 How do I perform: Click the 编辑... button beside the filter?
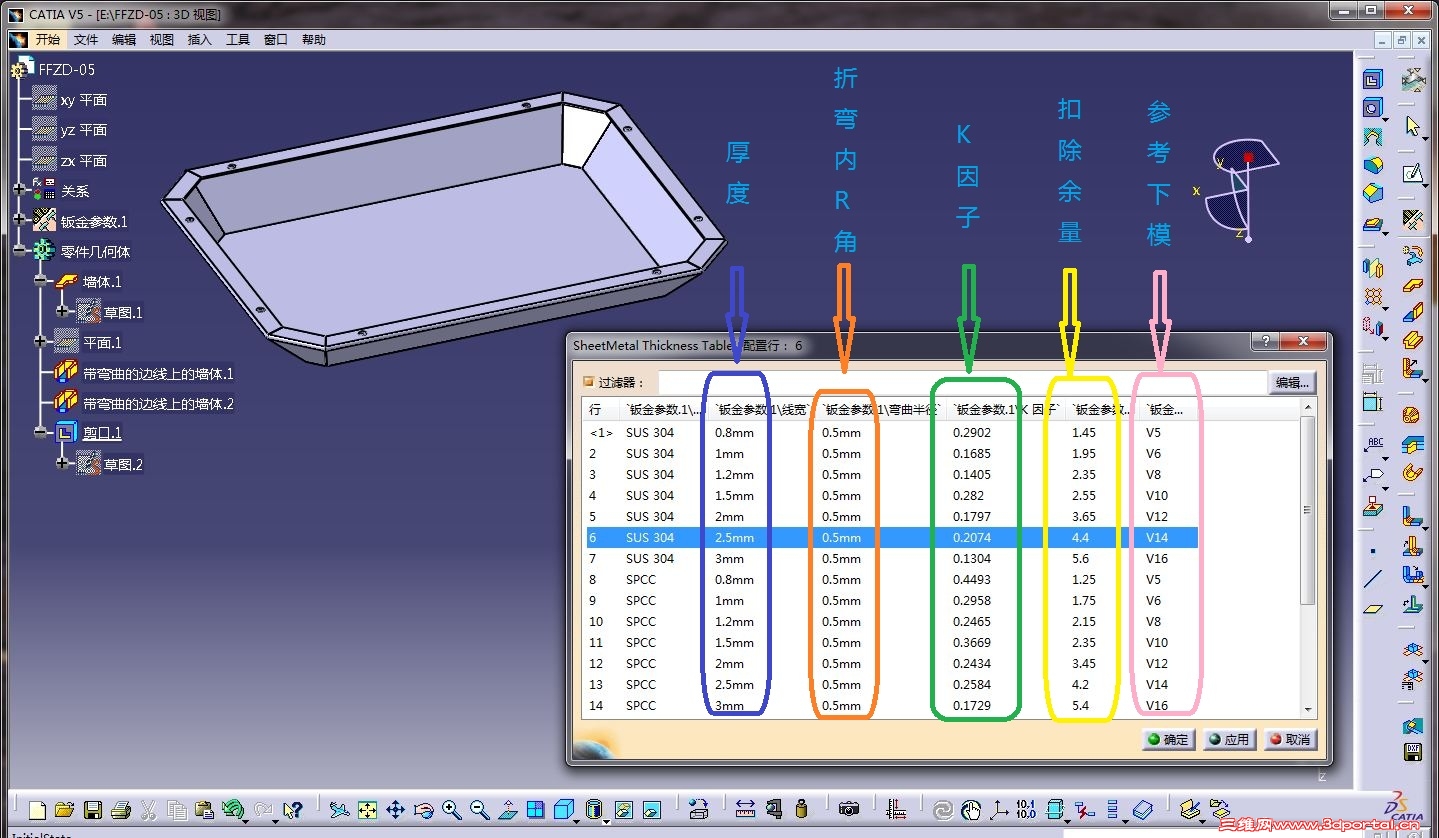tap(1293, 382)
